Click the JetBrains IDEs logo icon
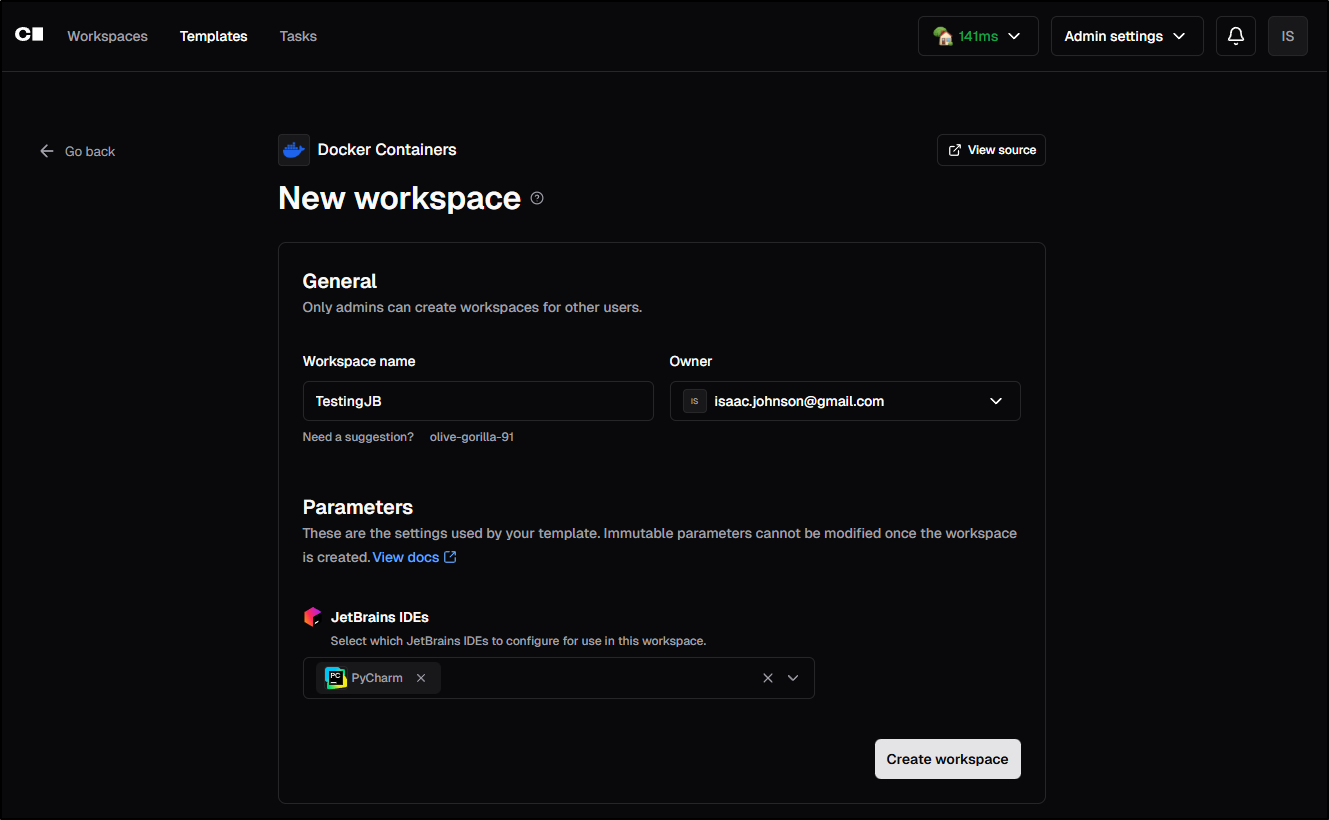 click(x=312, y=617)
